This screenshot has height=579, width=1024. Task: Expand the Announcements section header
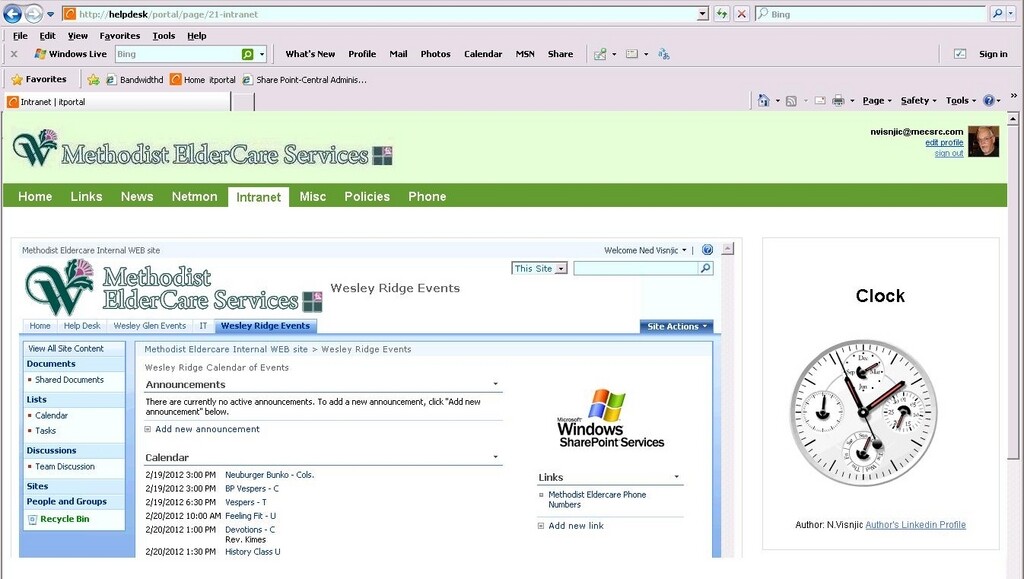494,383
